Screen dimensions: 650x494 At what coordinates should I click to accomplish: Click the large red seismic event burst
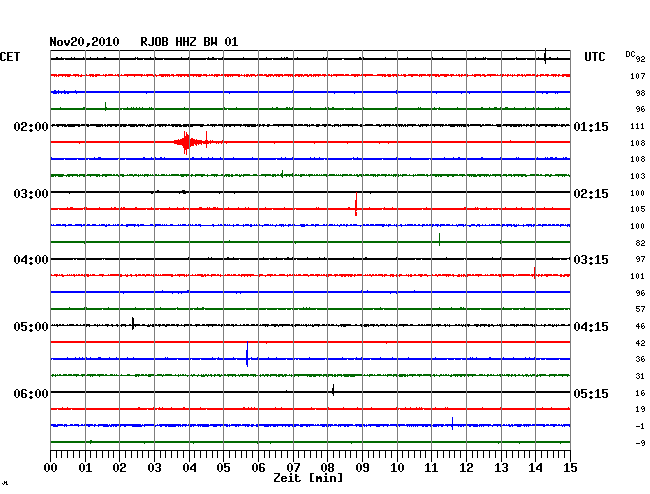[x=187, y=143]
